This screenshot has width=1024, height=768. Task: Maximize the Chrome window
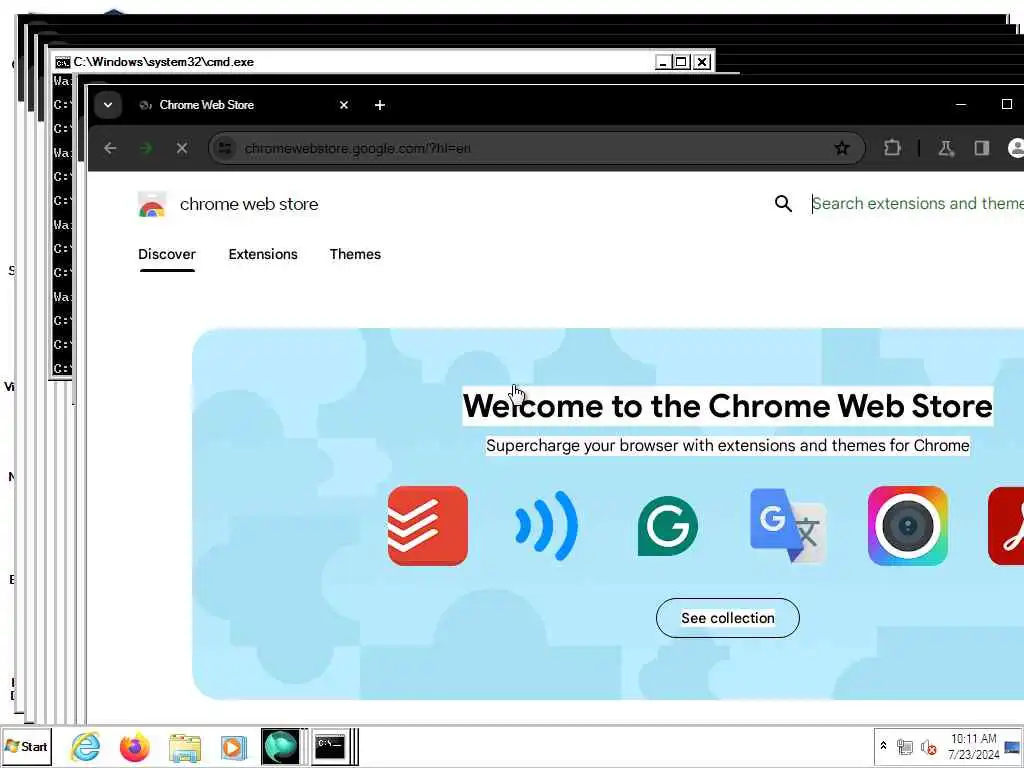pyautogui.click(x=1006, y=105)
